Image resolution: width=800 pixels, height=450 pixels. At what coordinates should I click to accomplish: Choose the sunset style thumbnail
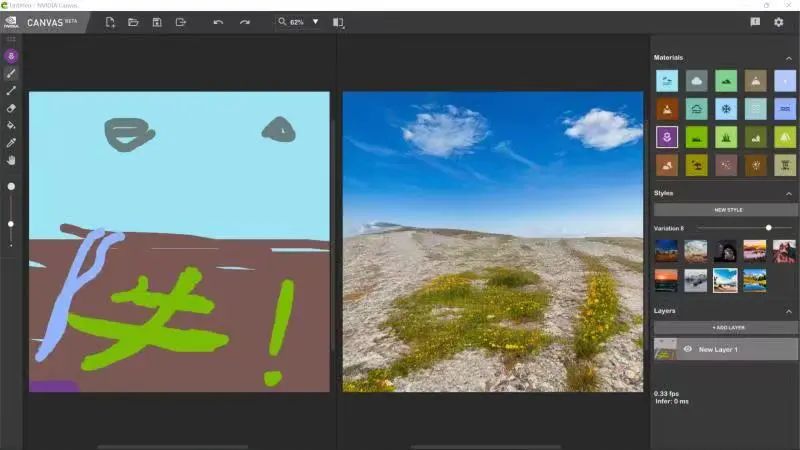tap(666, 280)
